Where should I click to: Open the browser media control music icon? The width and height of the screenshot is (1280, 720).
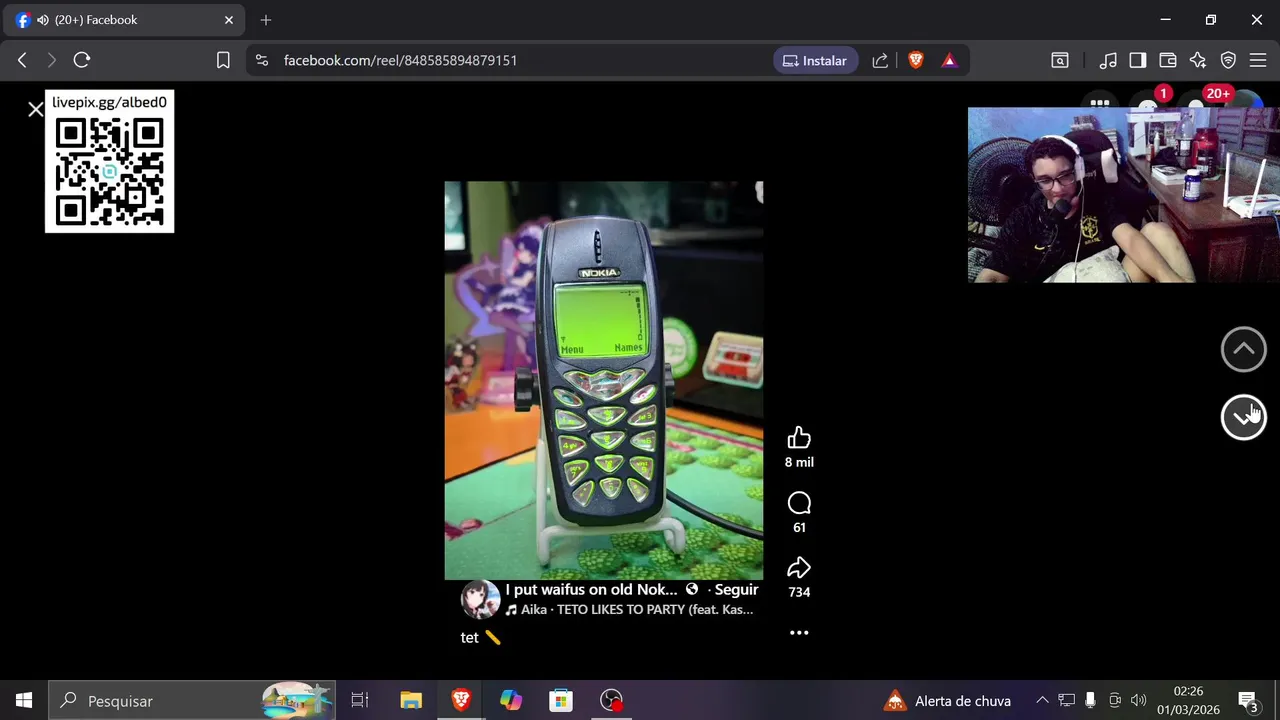pos(1108,60)
